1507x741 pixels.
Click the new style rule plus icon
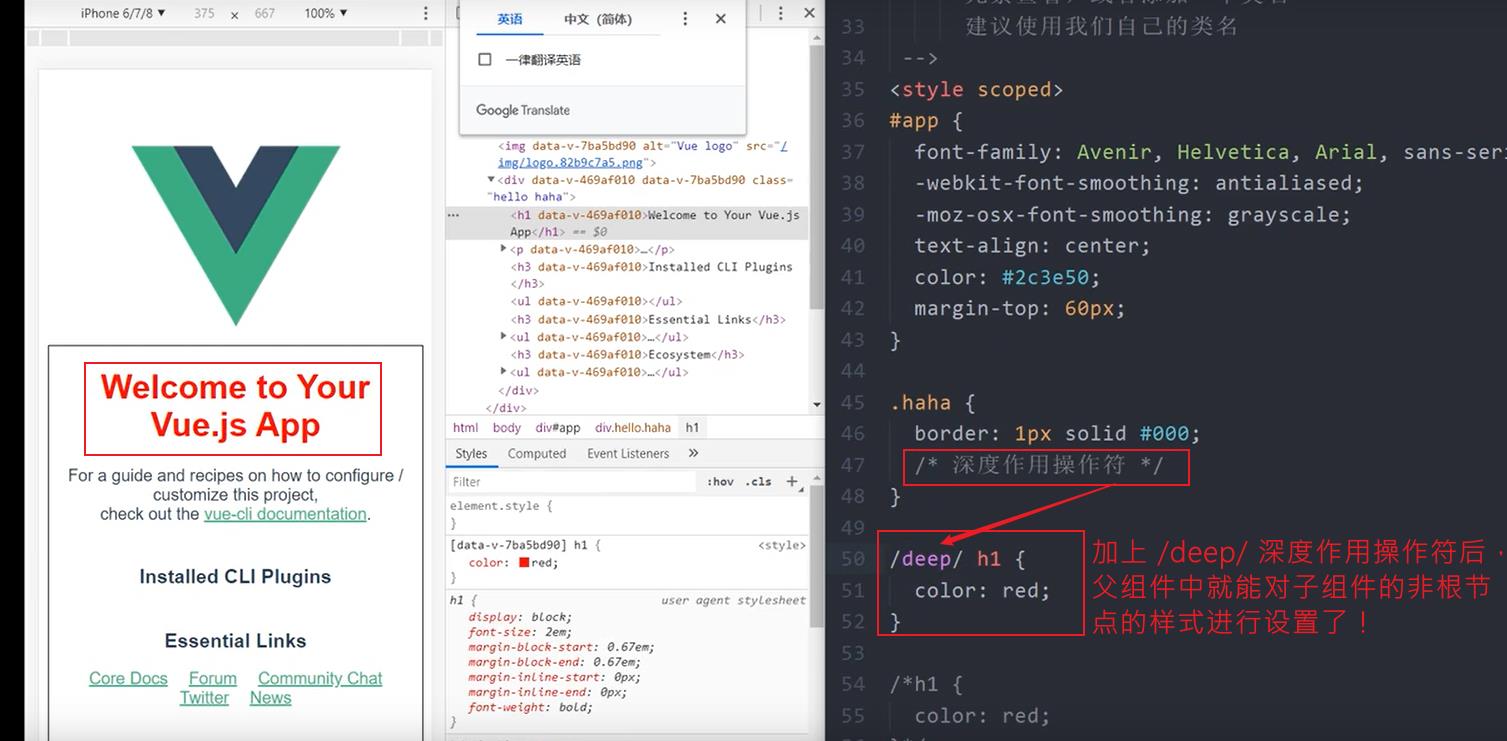click(792, 481)
